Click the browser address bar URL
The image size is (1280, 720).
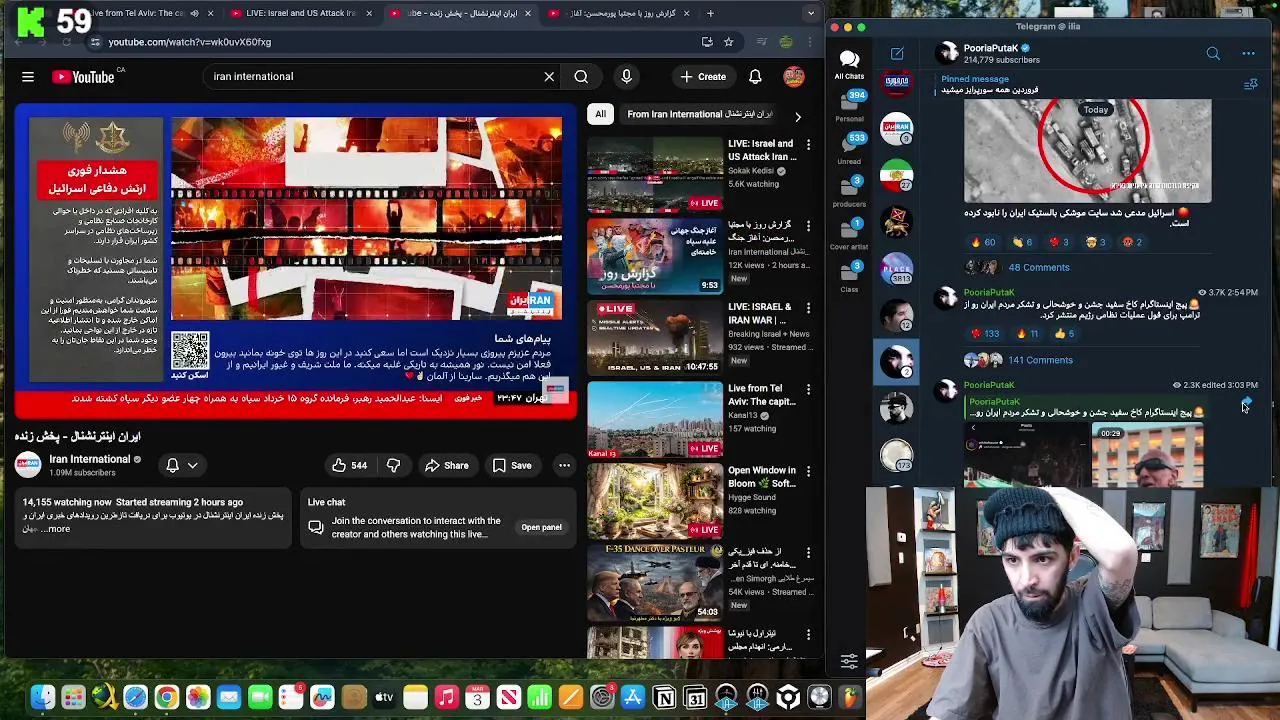tap(190, 42)
